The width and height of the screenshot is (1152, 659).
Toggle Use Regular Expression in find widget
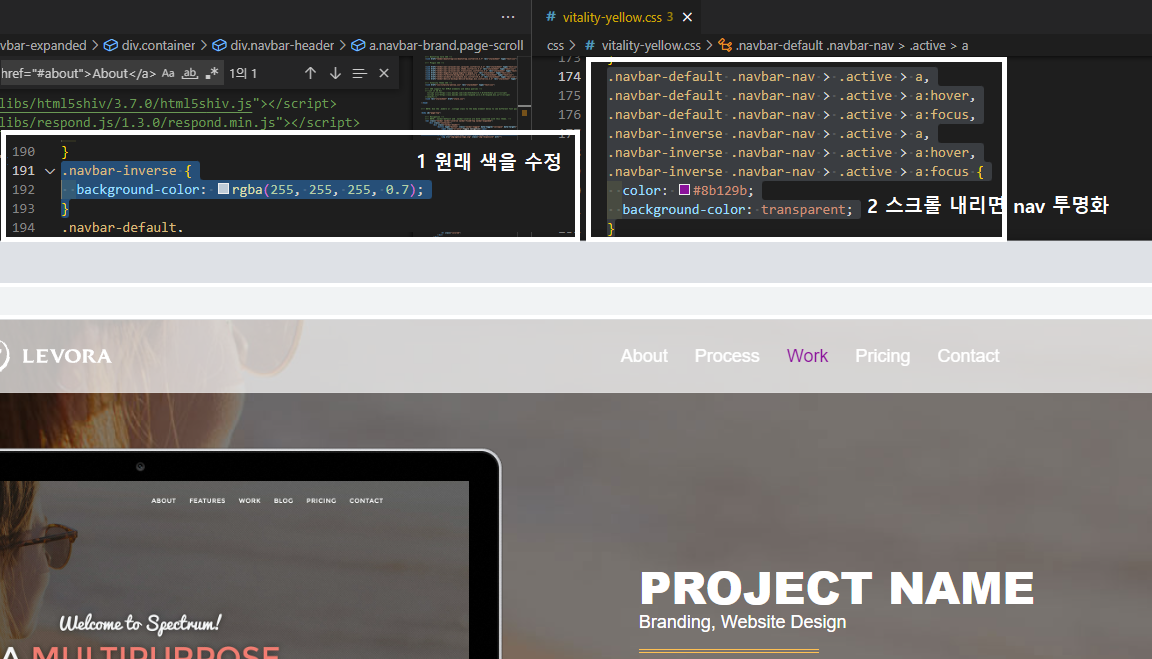click(x=212, y=73)
